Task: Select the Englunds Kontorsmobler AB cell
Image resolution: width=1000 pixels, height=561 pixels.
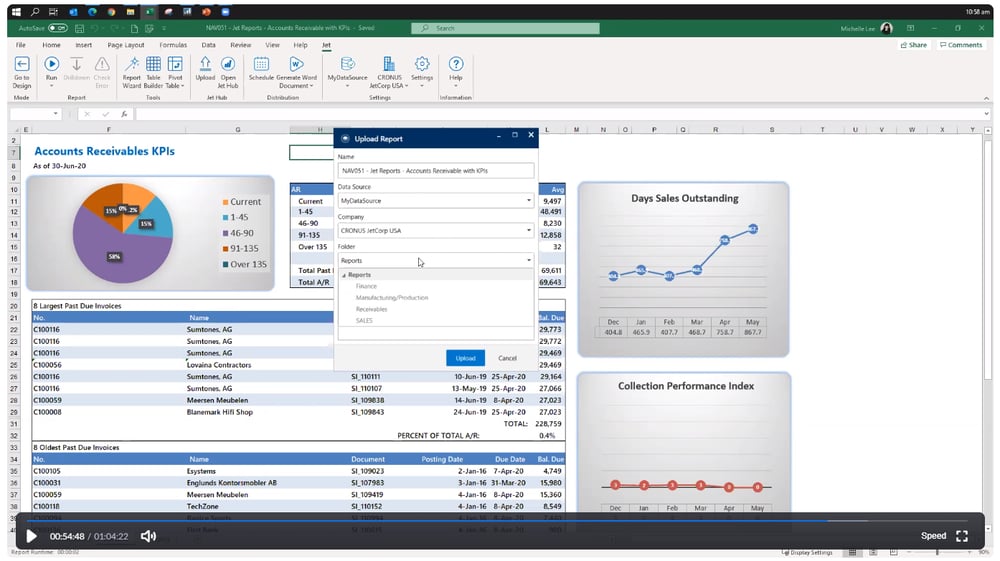Action: 232,483
